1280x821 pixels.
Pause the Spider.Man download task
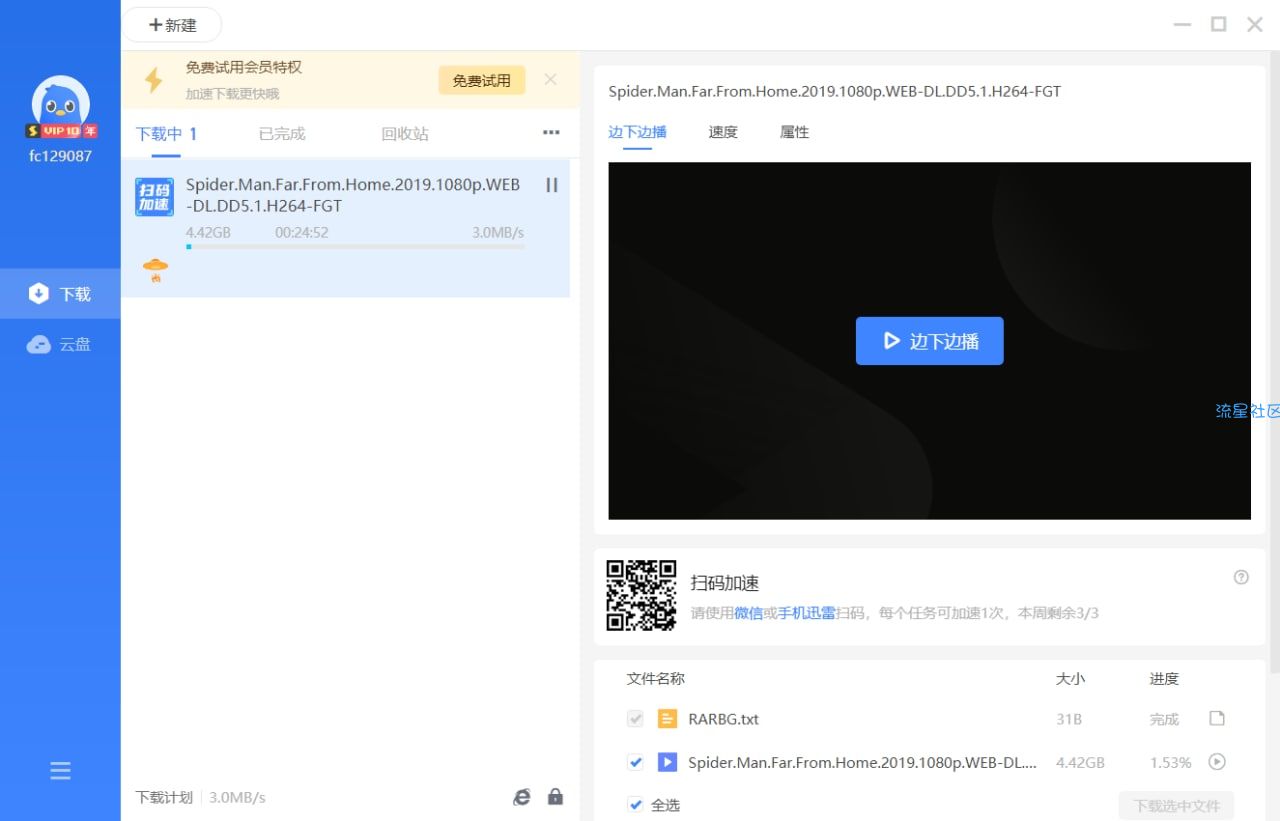551,185
